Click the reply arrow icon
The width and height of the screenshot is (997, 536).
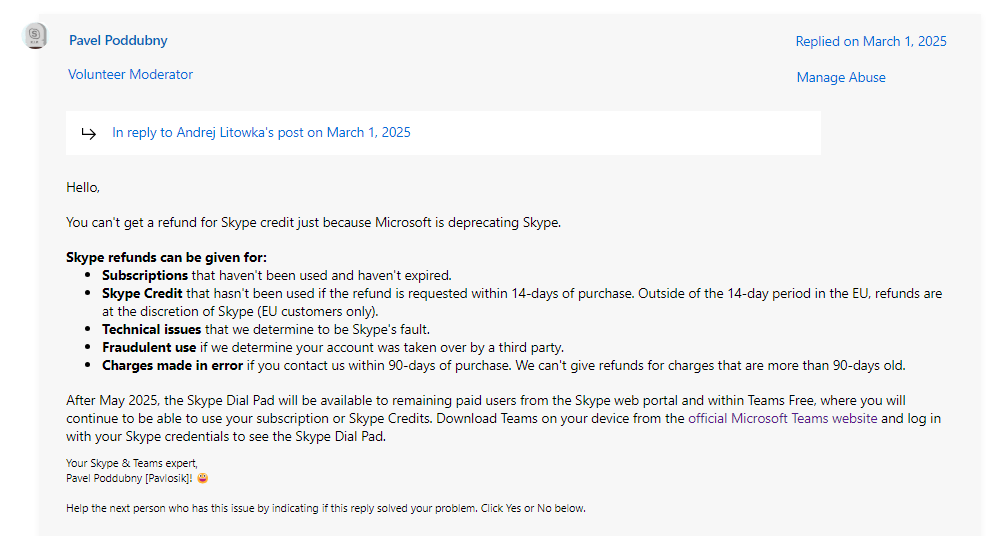click(88, 133)
